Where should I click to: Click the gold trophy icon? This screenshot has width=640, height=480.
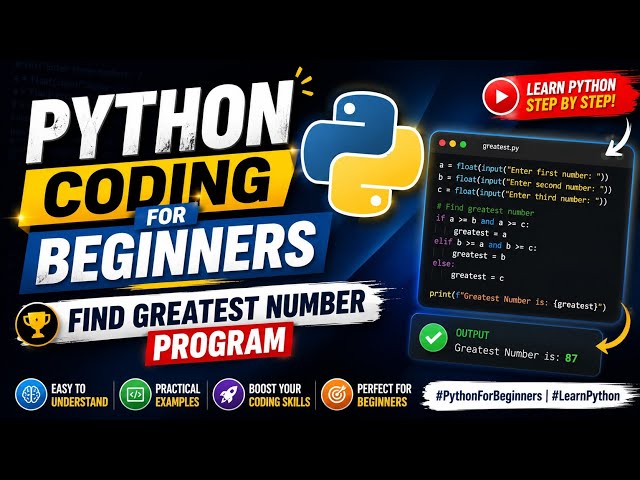click(37, 324)
